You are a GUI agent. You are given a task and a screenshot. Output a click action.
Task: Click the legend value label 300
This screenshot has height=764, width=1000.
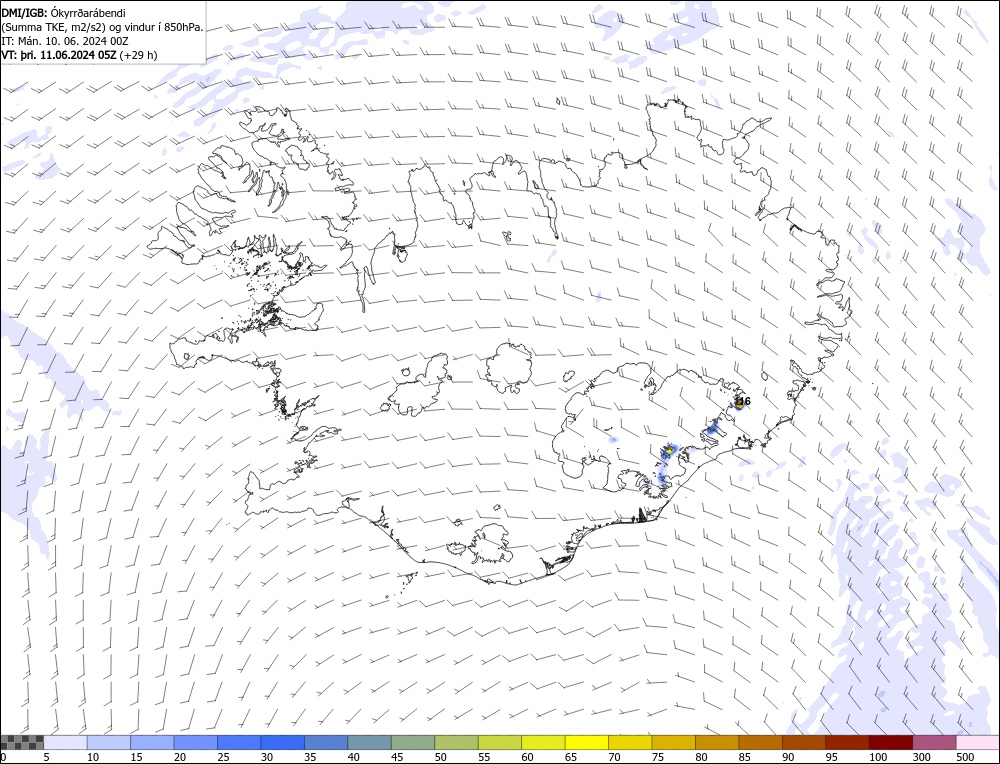tap(921, 757)
